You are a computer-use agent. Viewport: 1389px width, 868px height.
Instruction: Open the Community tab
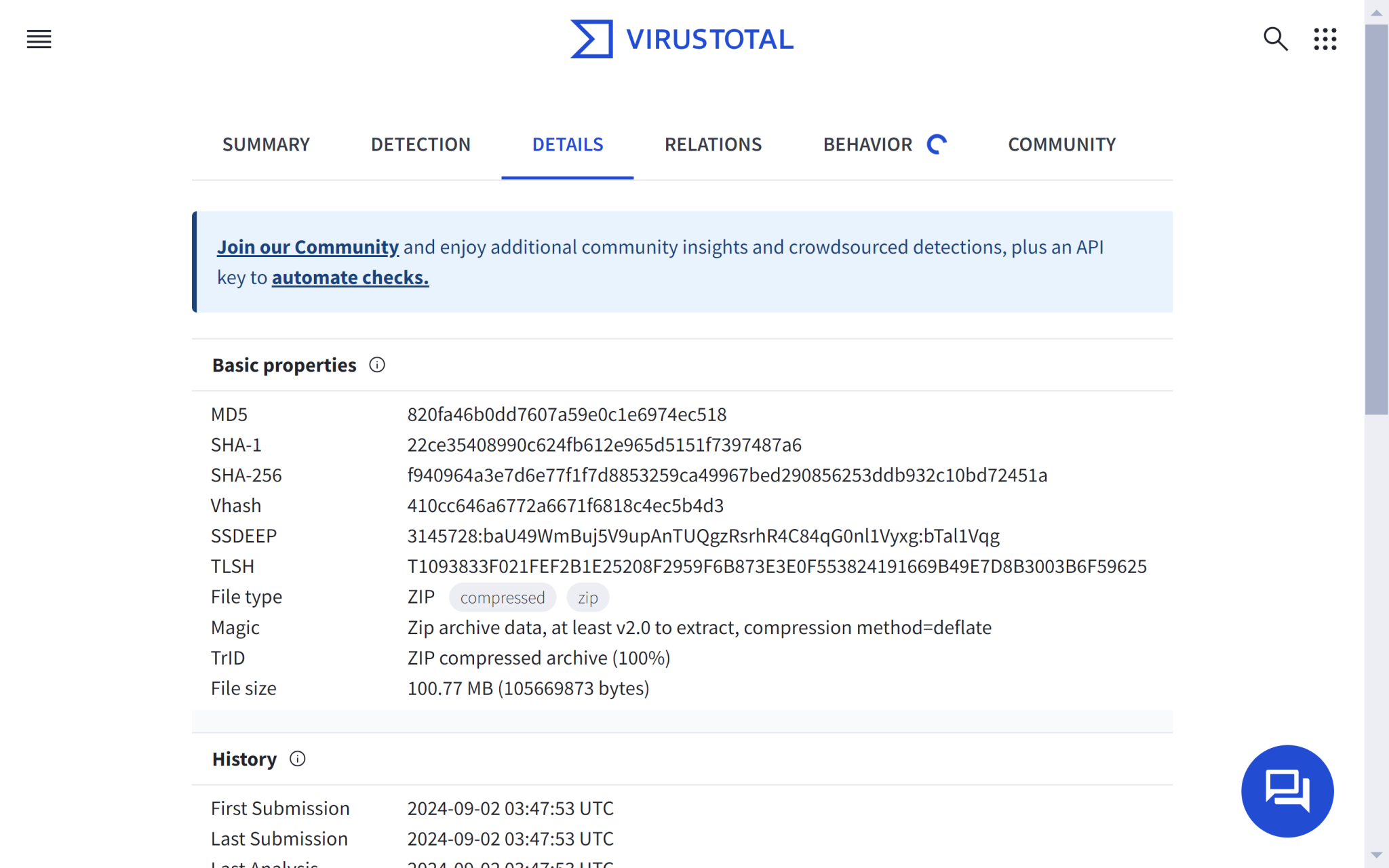(x=1061, y=144)
